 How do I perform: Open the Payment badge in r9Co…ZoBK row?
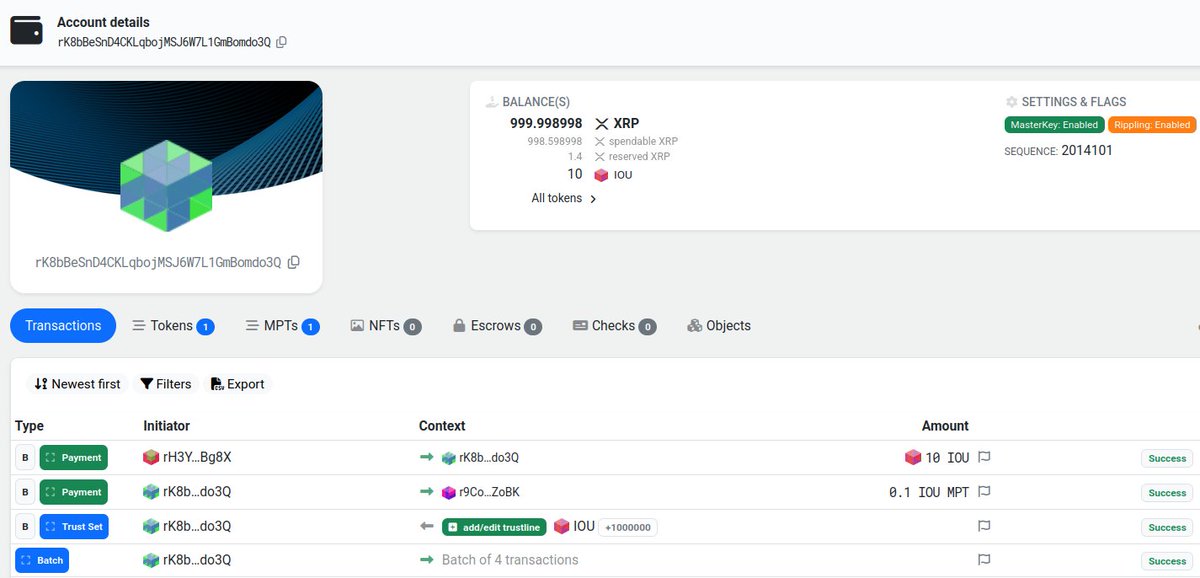[x=73, y=492]
